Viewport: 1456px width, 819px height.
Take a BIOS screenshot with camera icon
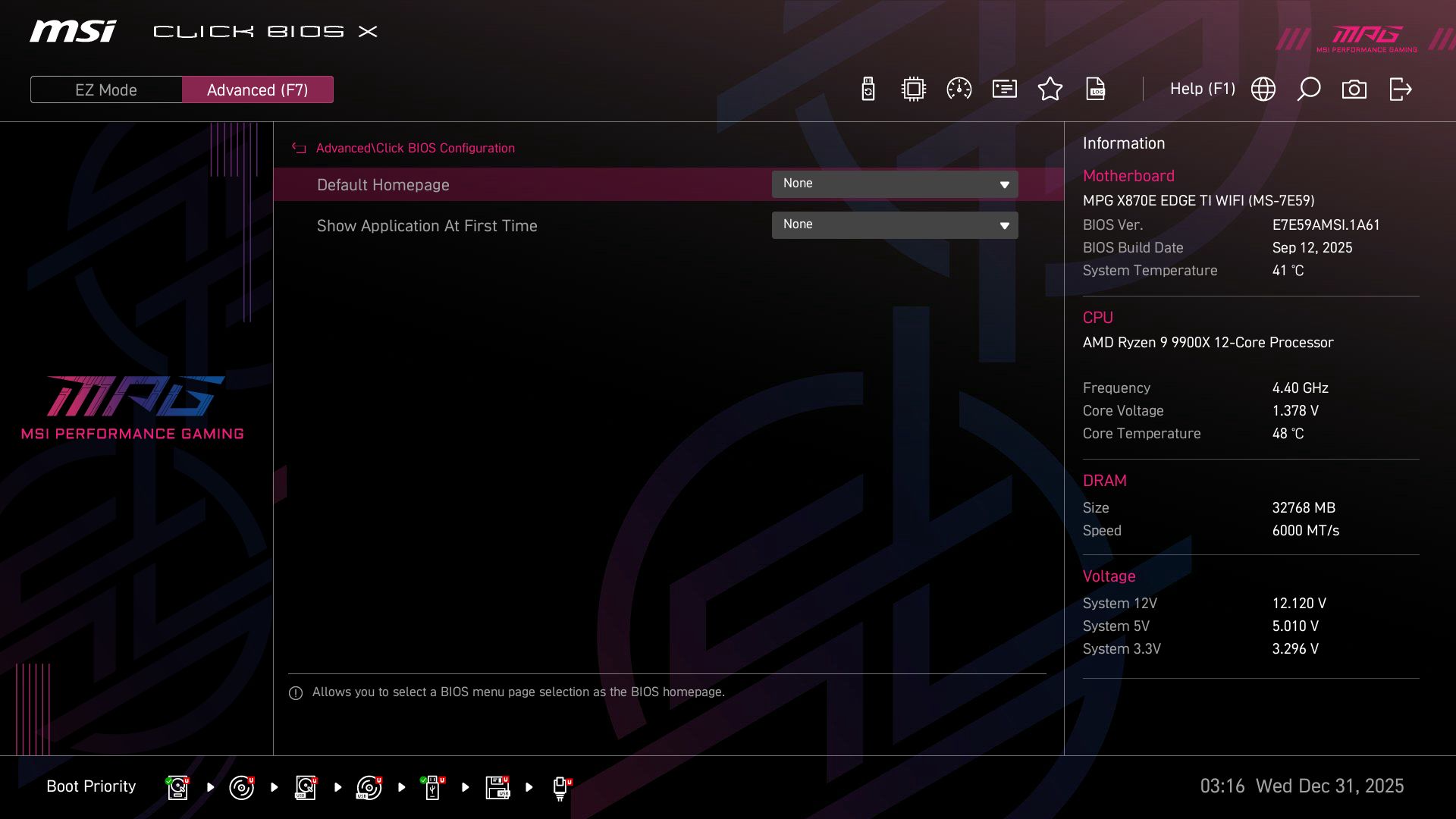tap(1354, 89)
